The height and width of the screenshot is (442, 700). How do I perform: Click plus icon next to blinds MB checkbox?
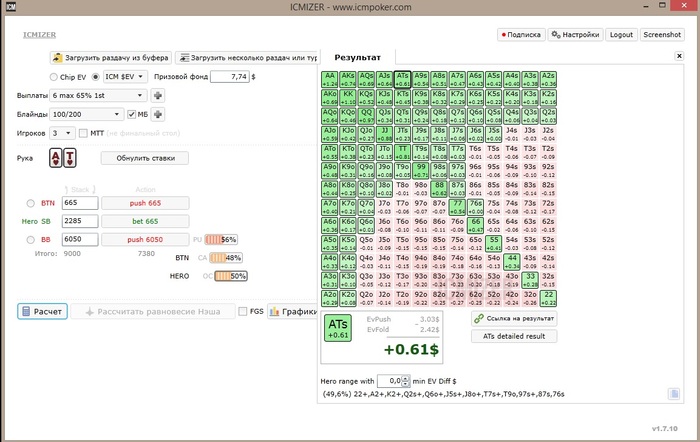tap(158, 114)
